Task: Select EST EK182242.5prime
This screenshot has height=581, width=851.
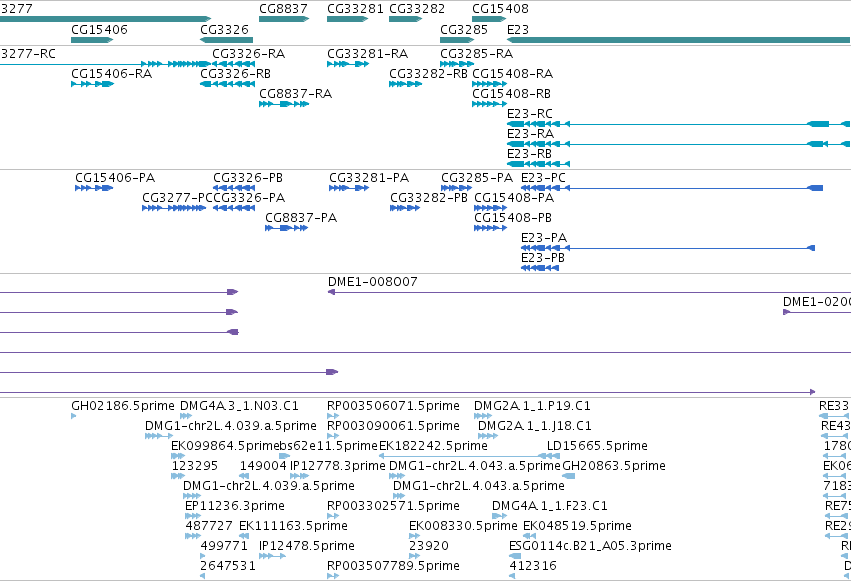Action: [433, 446]
